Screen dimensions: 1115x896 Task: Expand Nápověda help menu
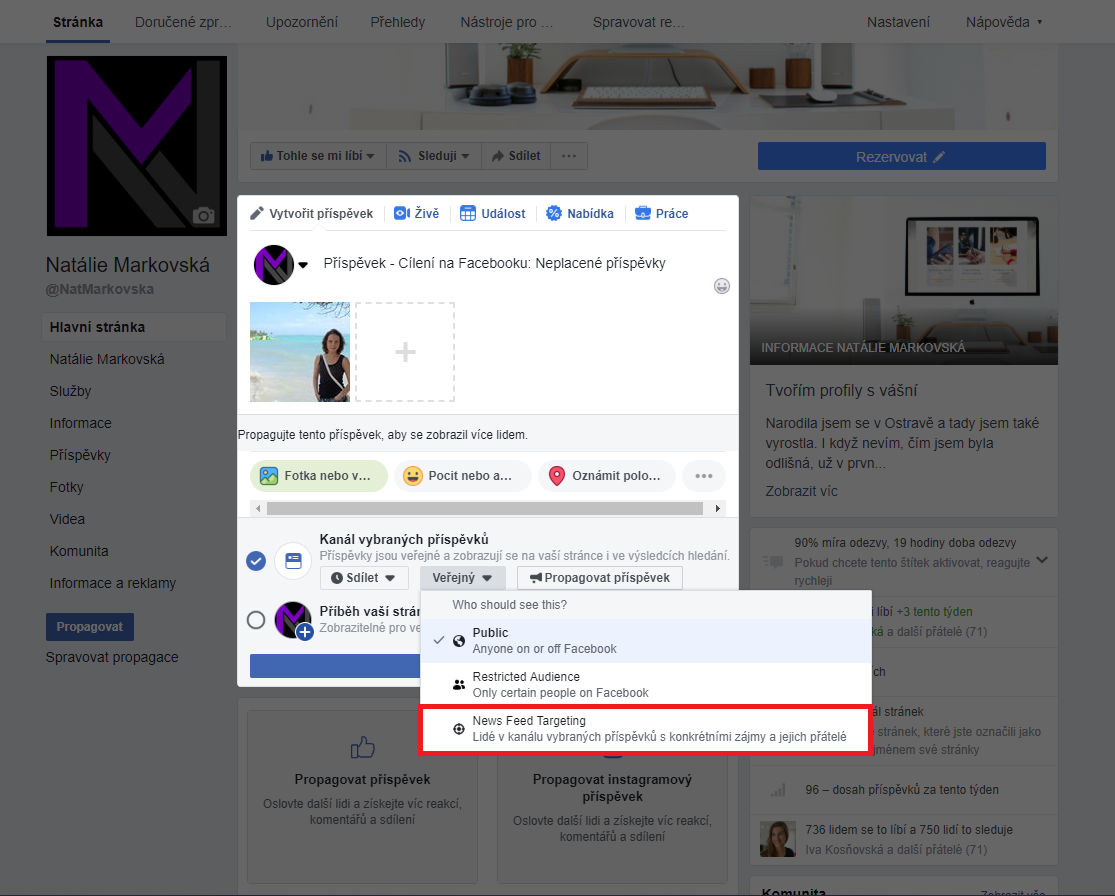coord(1004,22)
